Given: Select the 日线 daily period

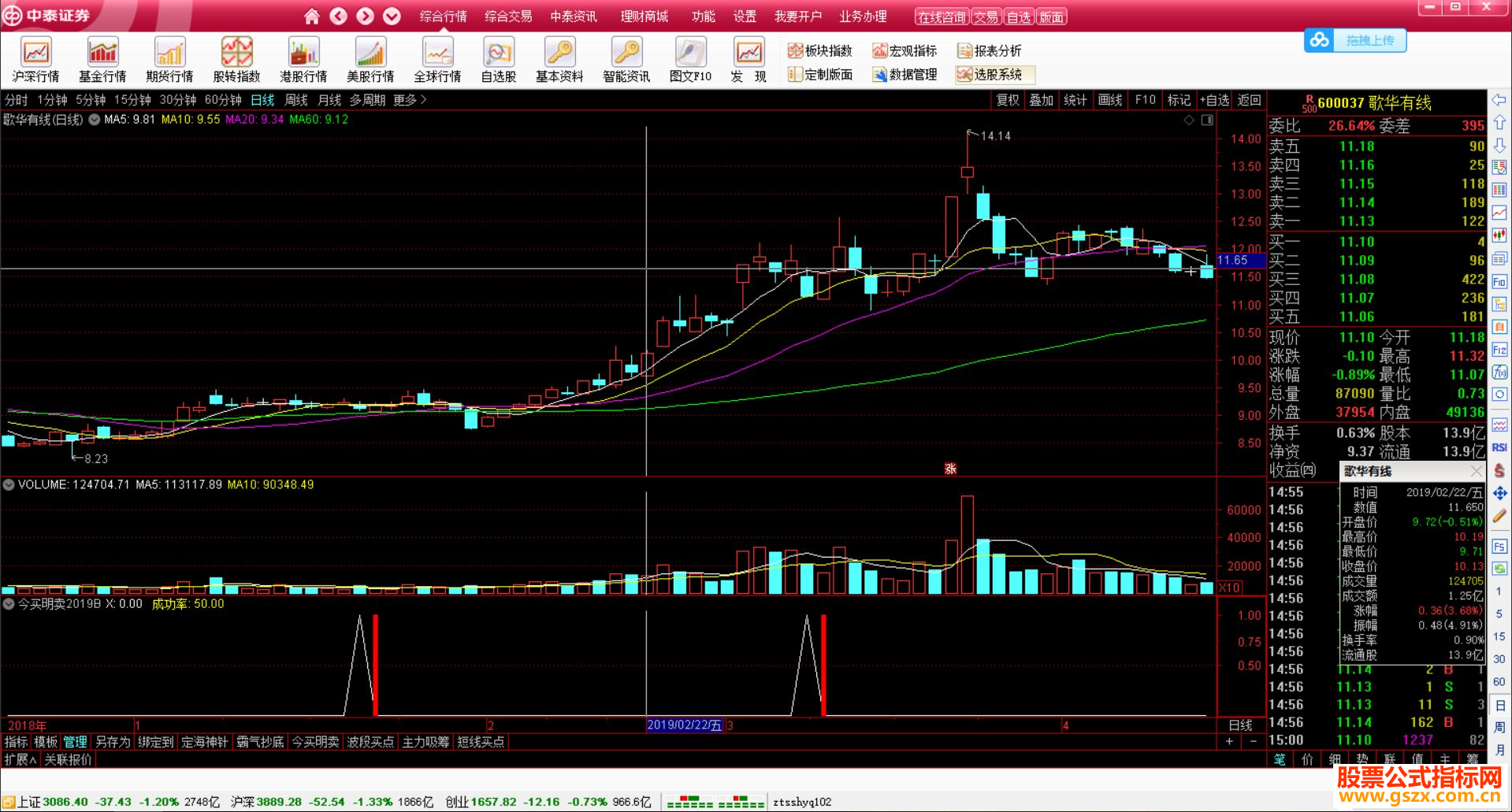Looking at the screenshot, I should [x=262, y=100].
